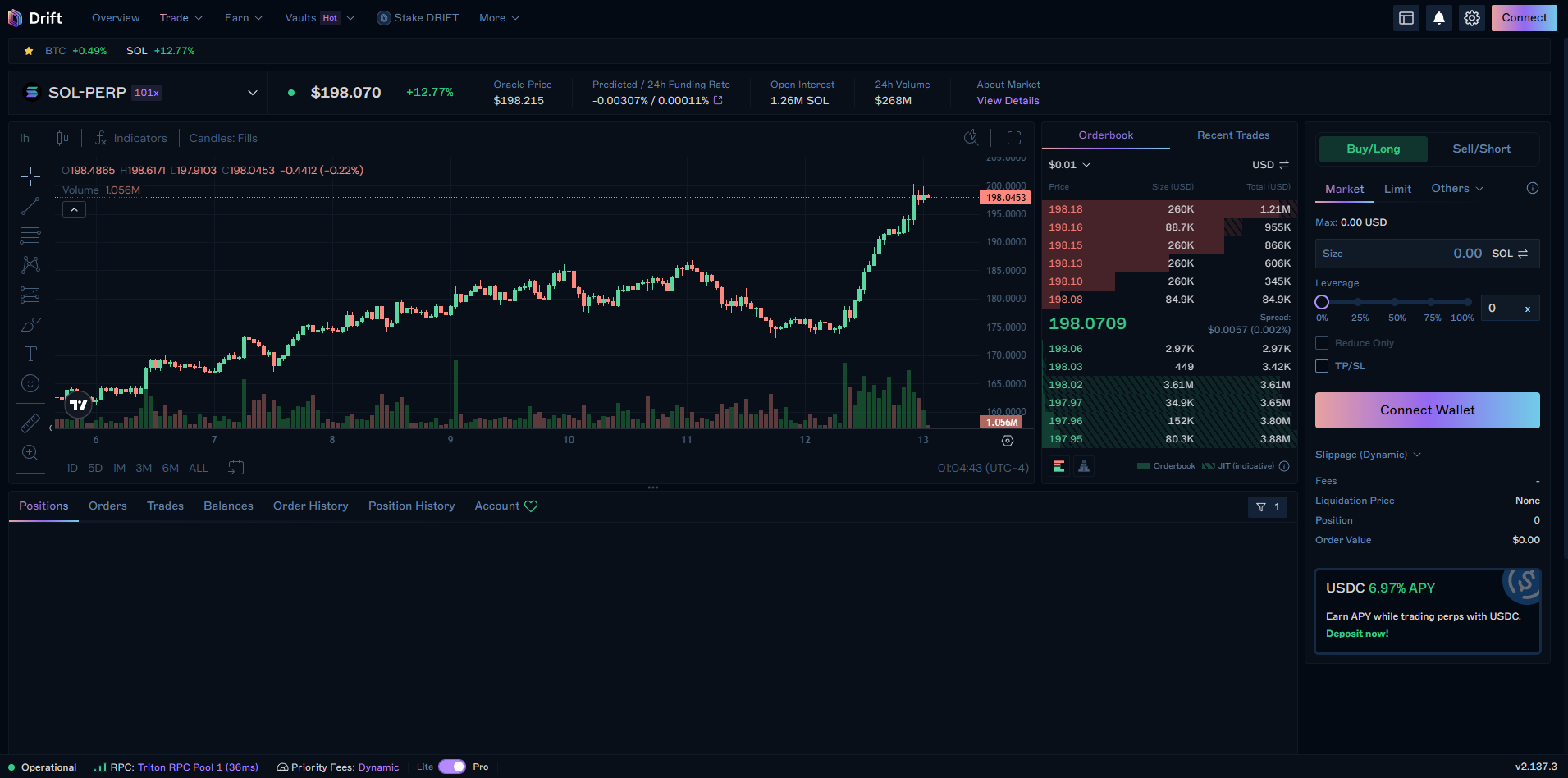Select the text annotation tool on the chart
Screen dimensions: 1568x778
[x=30, y=353]
